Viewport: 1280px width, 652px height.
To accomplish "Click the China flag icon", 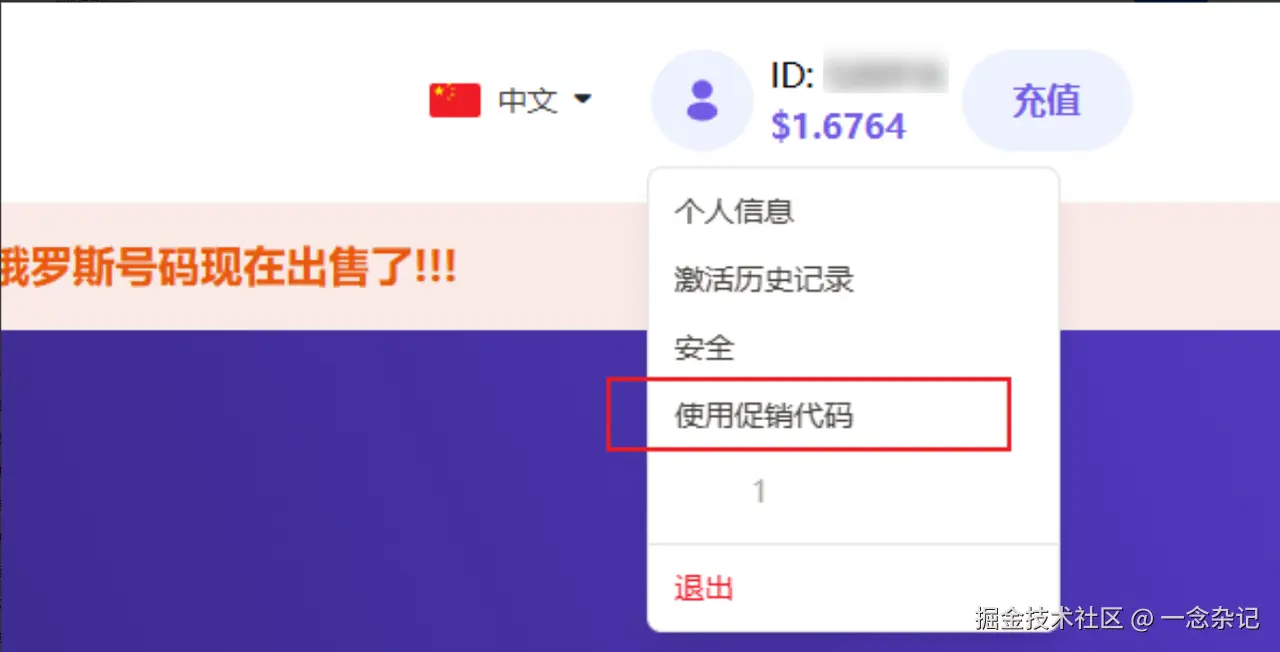I will (455, 100).
